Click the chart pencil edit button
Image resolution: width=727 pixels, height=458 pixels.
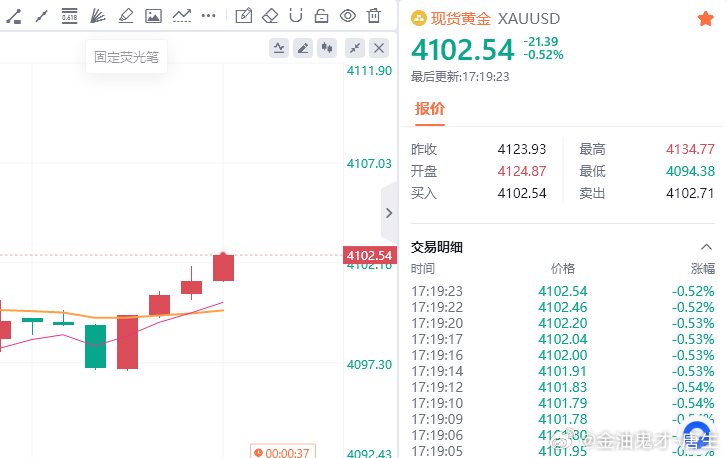click(x=303, y=48)
